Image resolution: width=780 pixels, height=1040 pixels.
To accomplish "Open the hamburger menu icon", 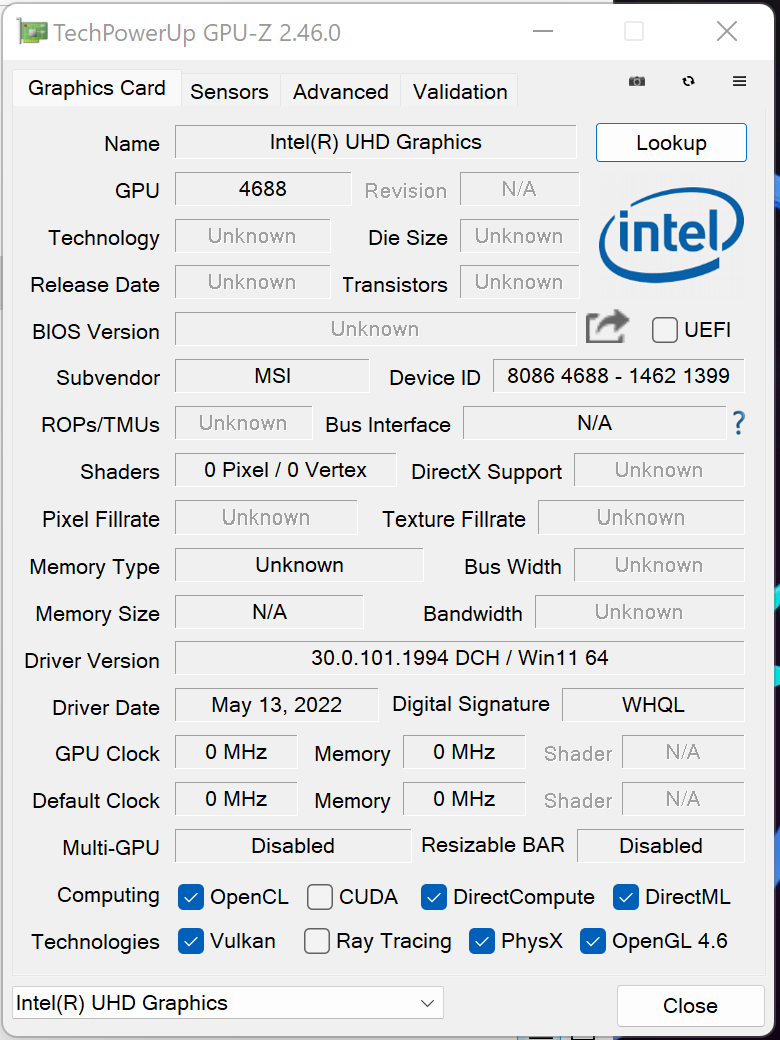I will [x=740, y=81].
